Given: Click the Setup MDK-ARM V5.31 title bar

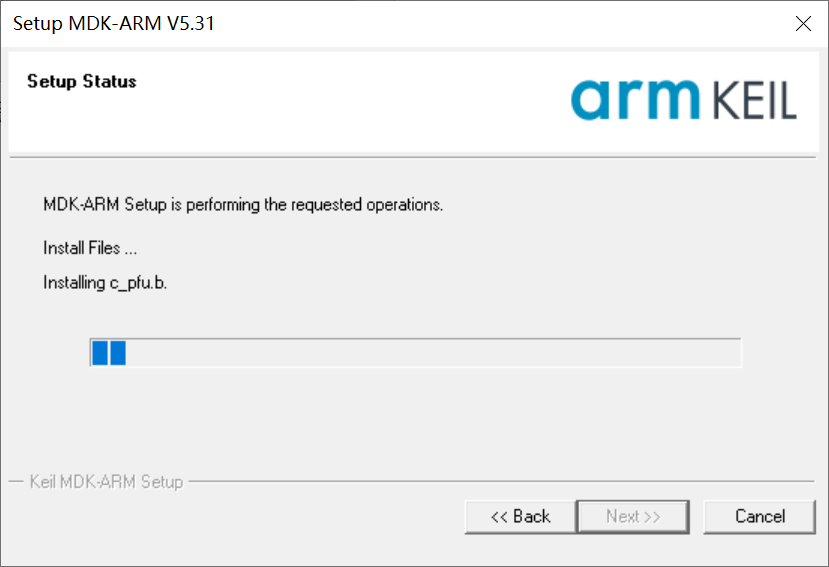Looking at the screenshot, I should pyautogui.click(x=400, y=24).
